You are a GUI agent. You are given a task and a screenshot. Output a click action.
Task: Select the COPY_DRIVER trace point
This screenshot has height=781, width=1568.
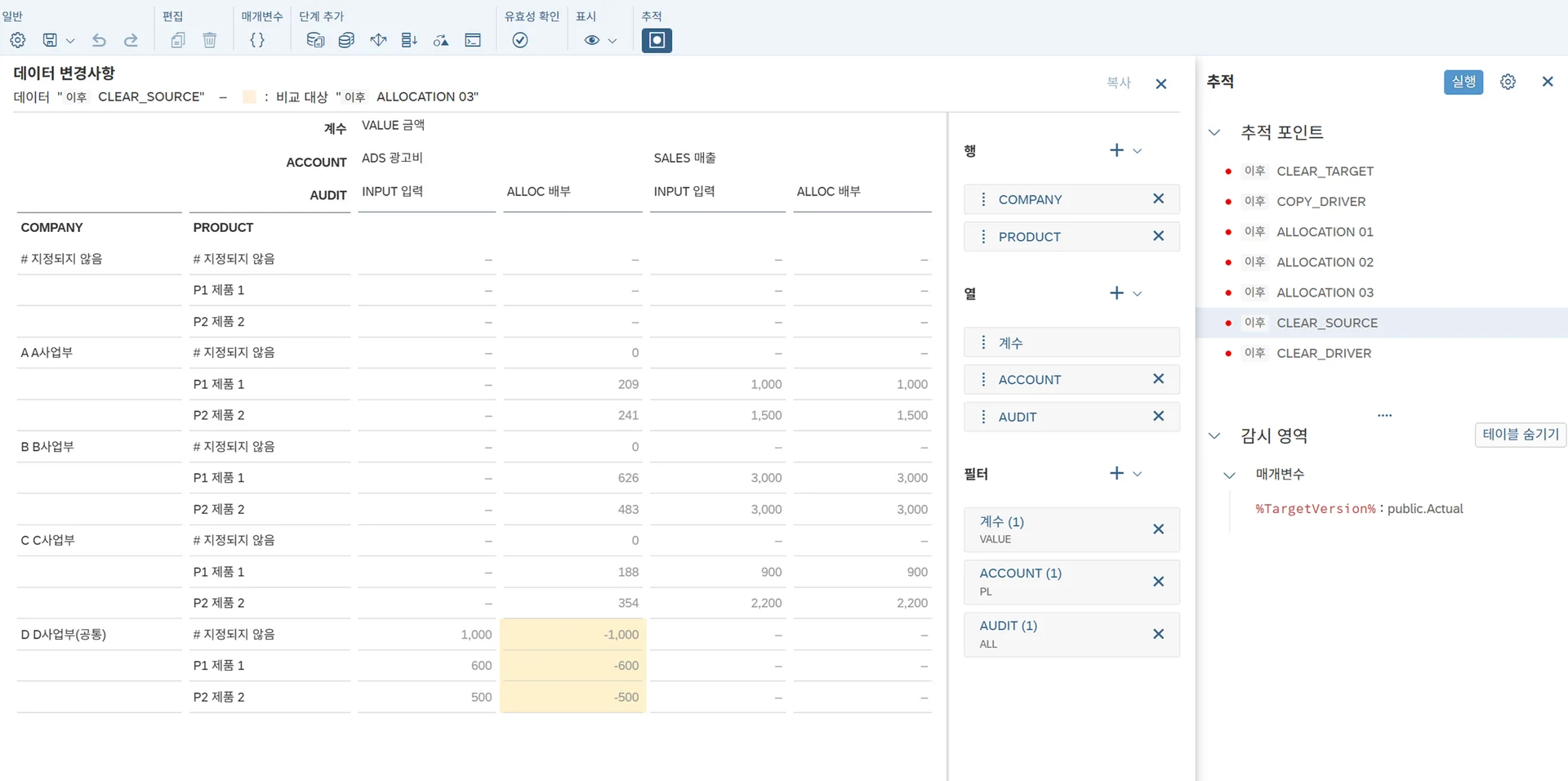click(x=1321, y=202)
